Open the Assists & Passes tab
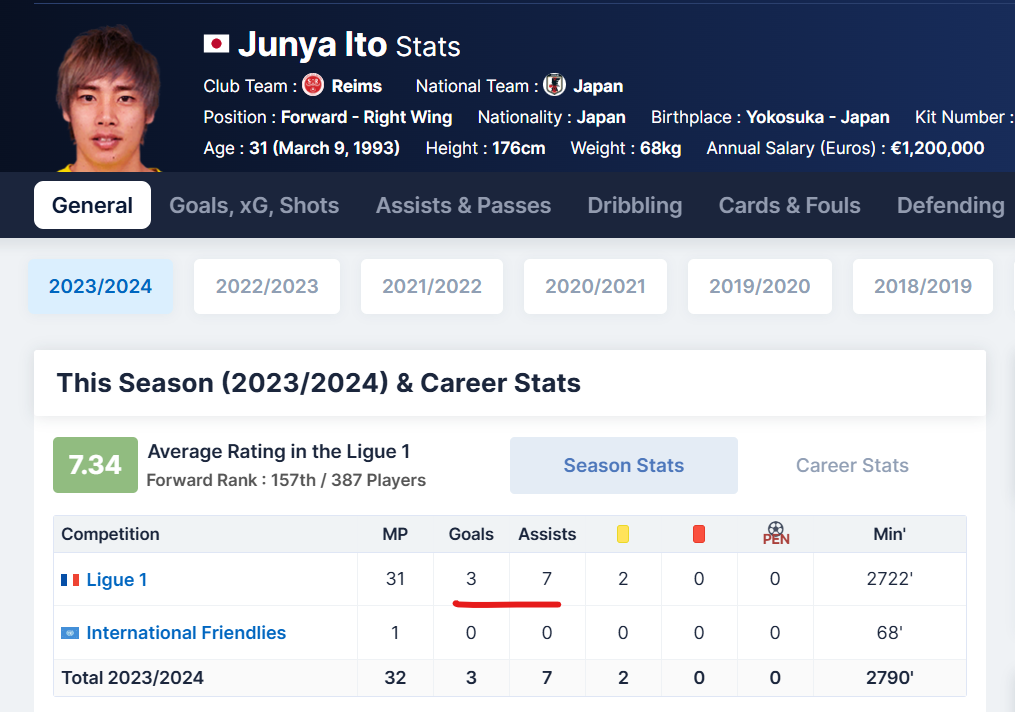This screenshot has height=712, width=1015. pyautogui.click(x=463, y=205)
